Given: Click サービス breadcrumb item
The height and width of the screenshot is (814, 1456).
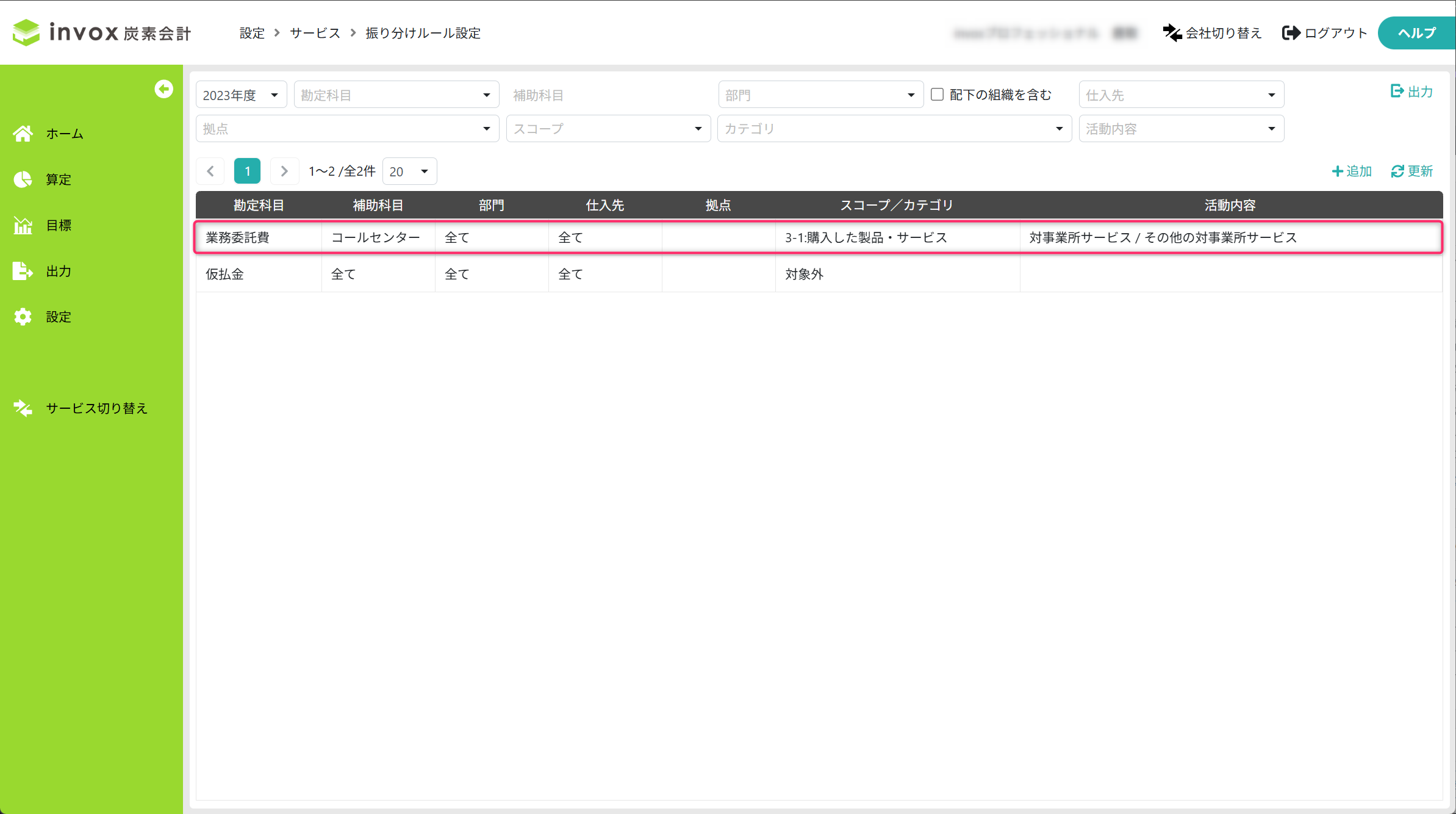Looking at the screenshot, I should click(315, 33).
